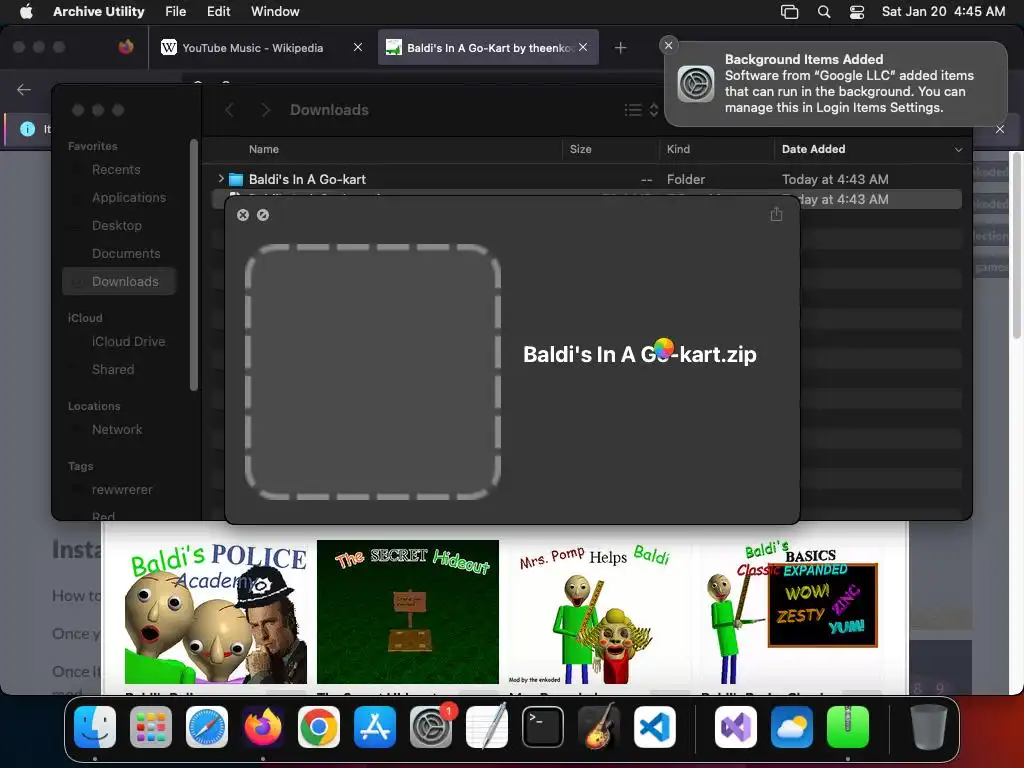The height and width of the screenshot is (768, 1024).
Task: Close the Quick Look preview panel
Action: click(243, 215)
